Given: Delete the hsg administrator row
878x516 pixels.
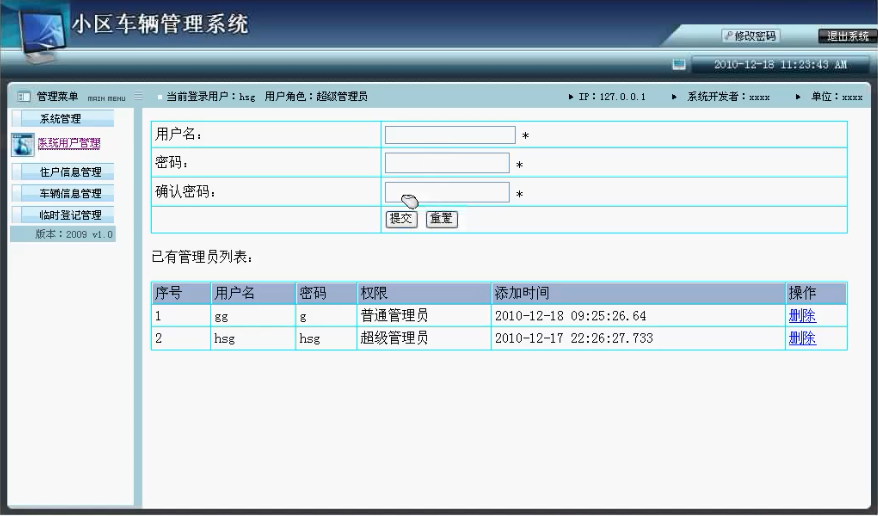Looking at the screenshot, I should [x=802, y=338].
